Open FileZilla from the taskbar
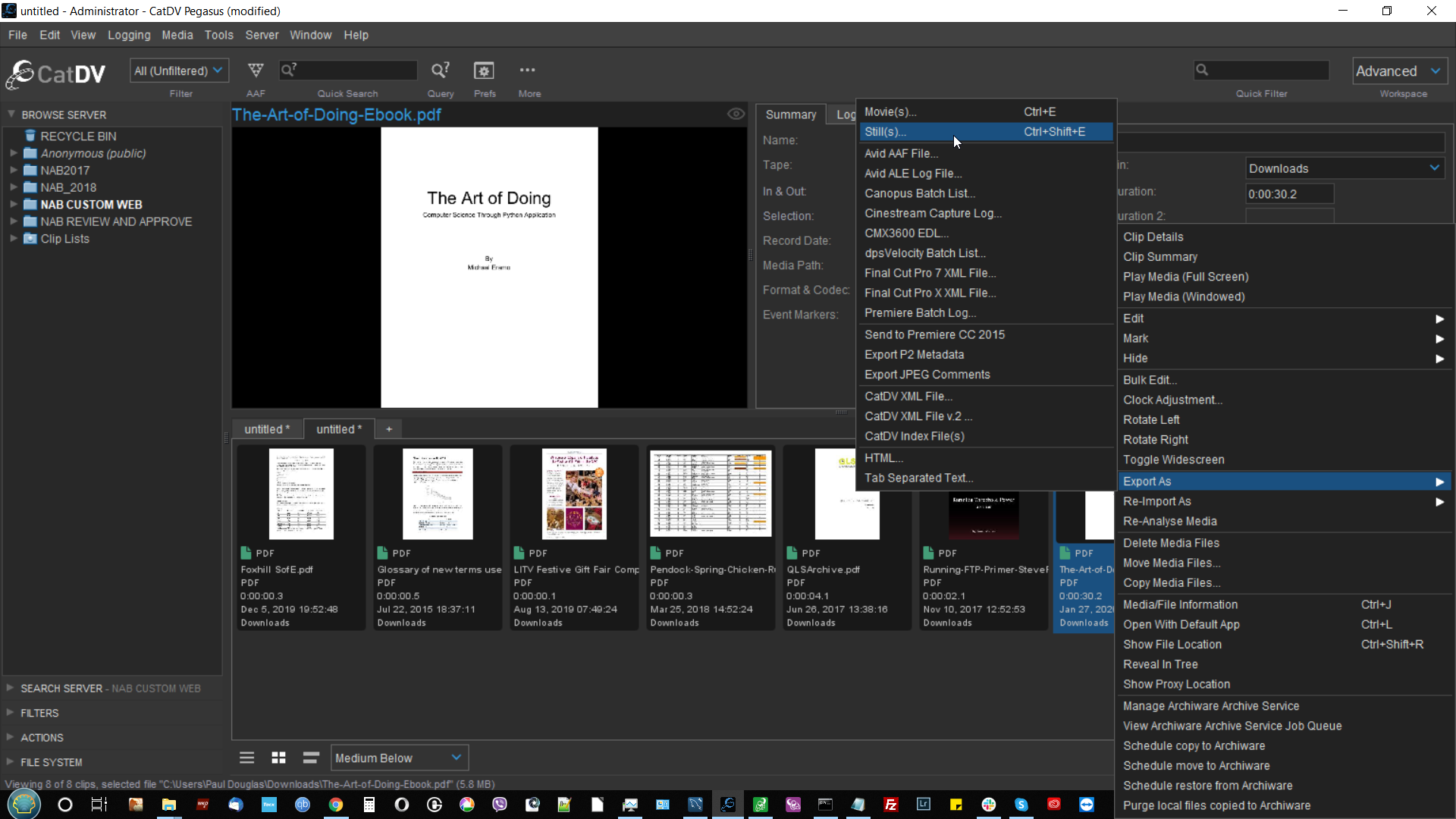 point(891,805)
